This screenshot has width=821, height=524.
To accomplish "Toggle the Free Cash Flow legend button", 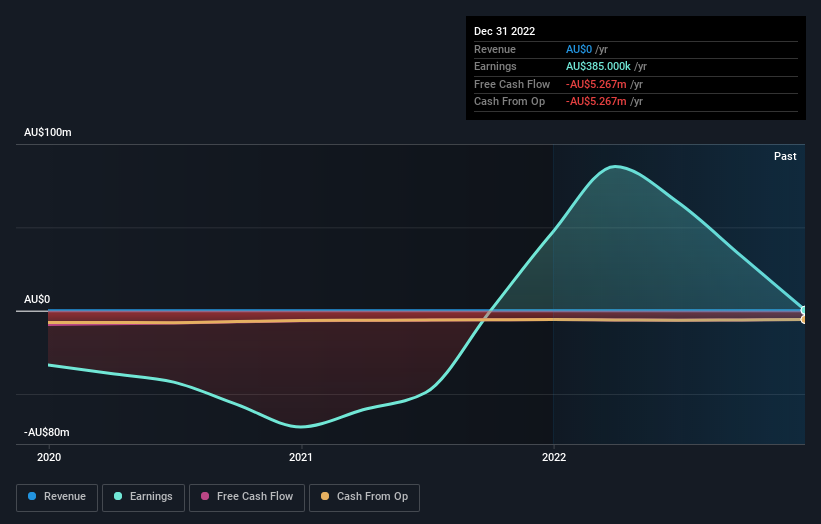I will 247,497.
